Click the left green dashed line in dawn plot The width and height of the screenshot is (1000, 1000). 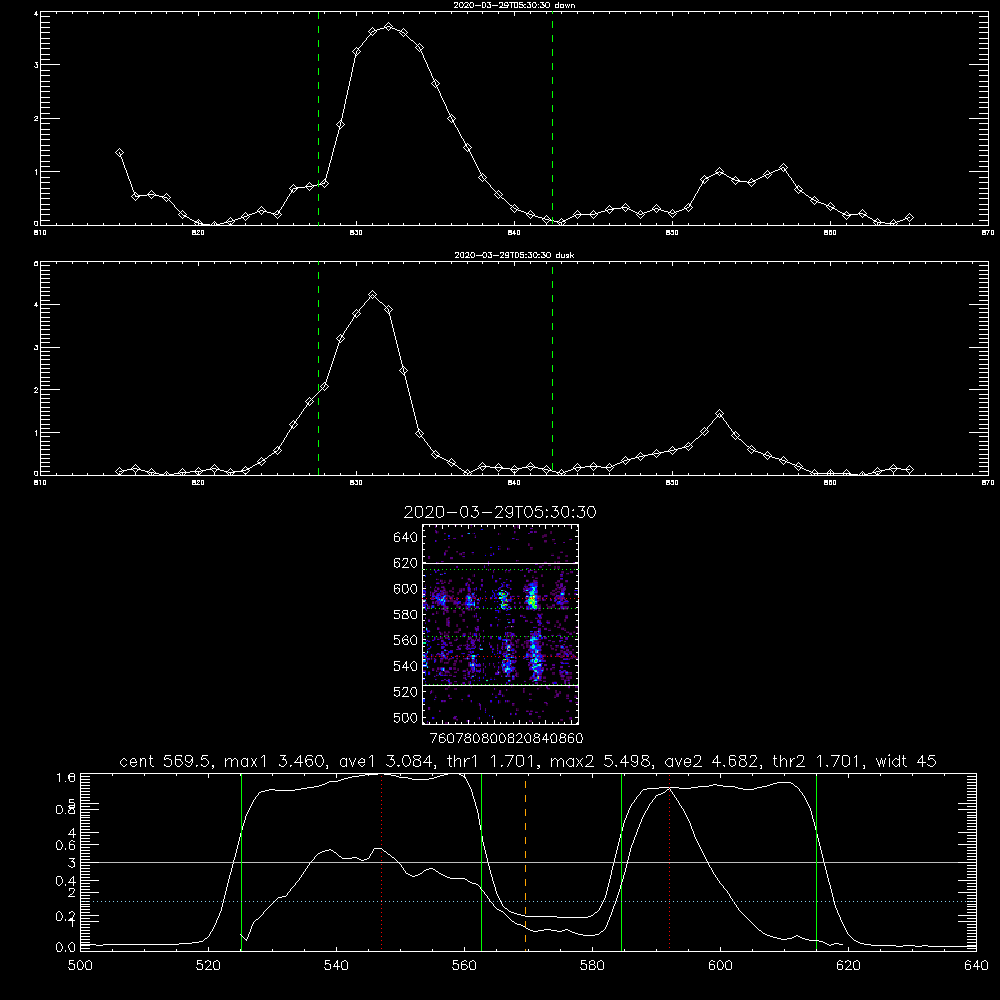pos(318,118)
